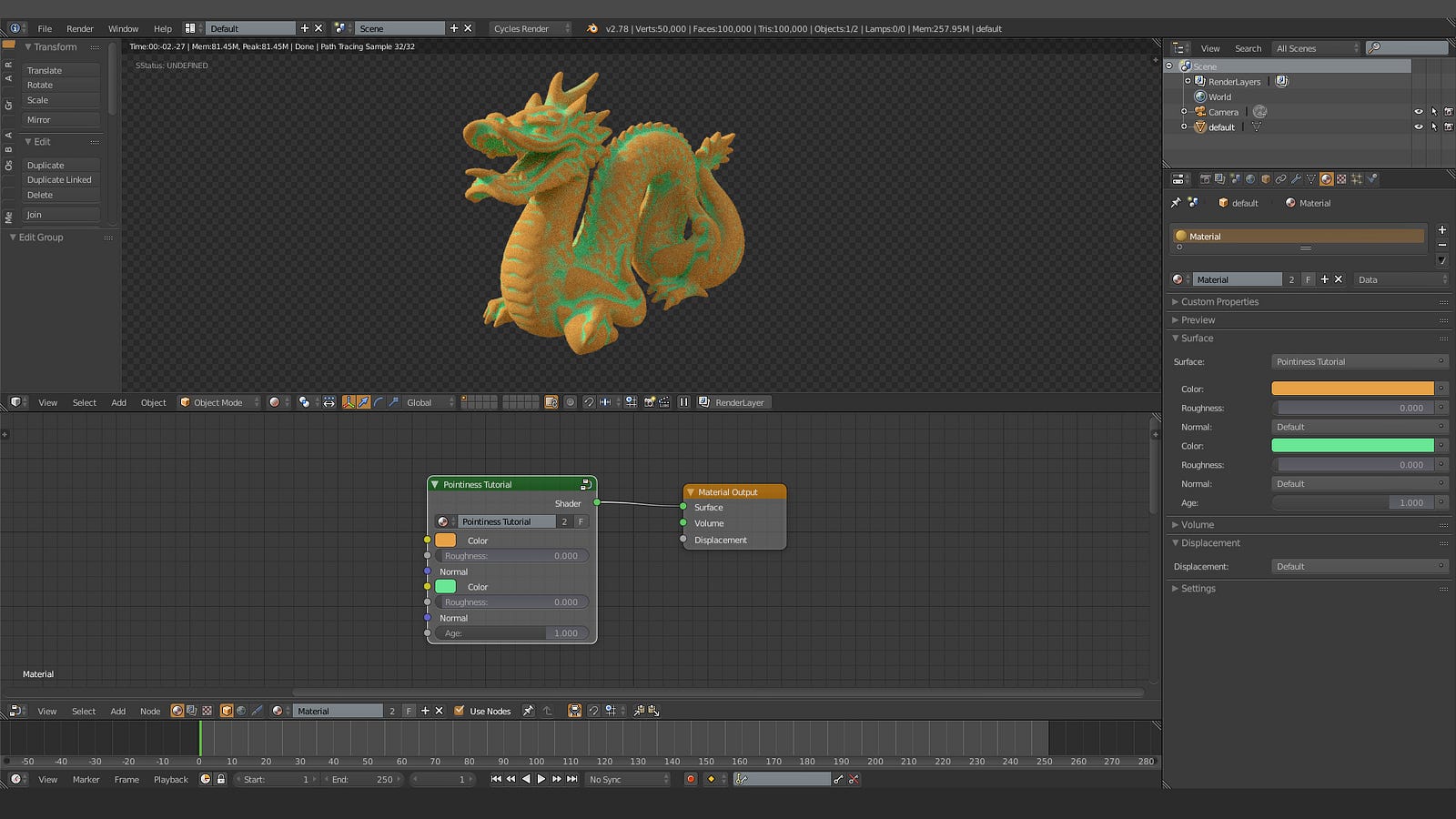This screenshot has width=1456, height=819.
Task: Toggle automatic keyframe record button
Action: click(x=691, y=779)
